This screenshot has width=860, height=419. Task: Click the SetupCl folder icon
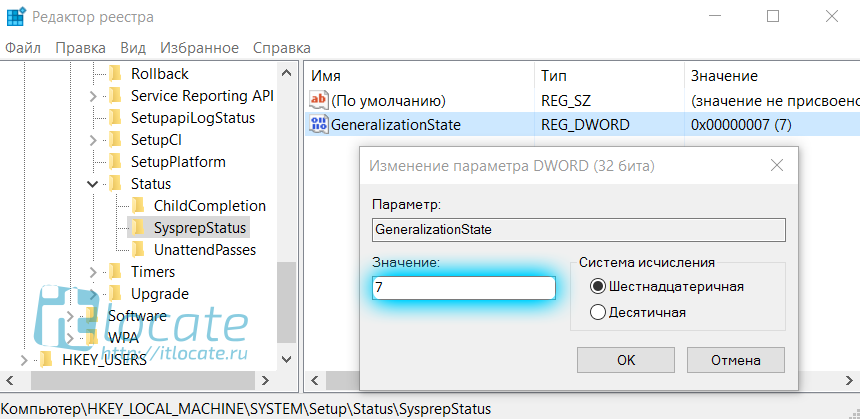tap(115, 140)
